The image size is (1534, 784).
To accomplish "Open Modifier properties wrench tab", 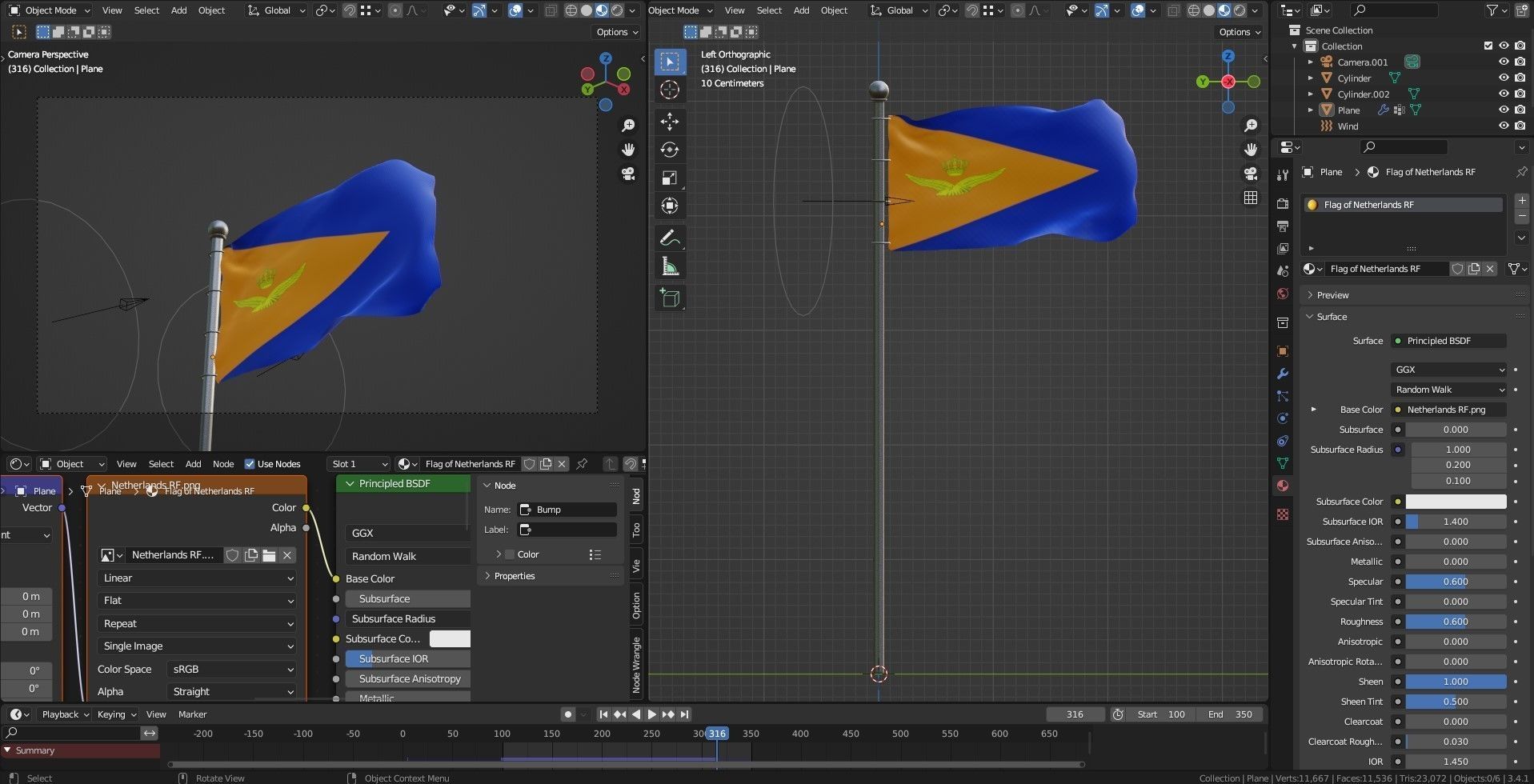I will (x=1283, y=374).
